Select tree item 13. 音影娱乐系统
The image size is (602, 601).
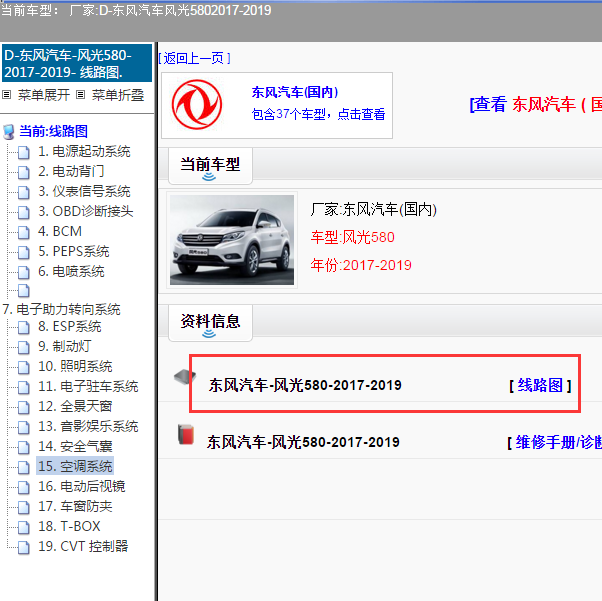88,427
